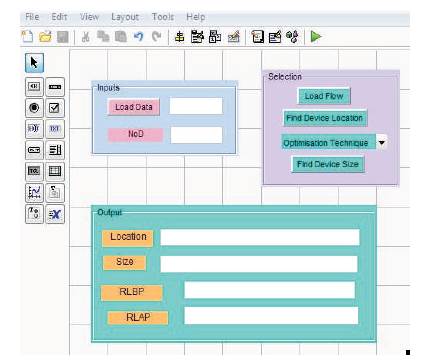Viewport: 432px width, 364px height.
Task: Click the Open folder toolbar icon
Action: [x=45, y=36]
